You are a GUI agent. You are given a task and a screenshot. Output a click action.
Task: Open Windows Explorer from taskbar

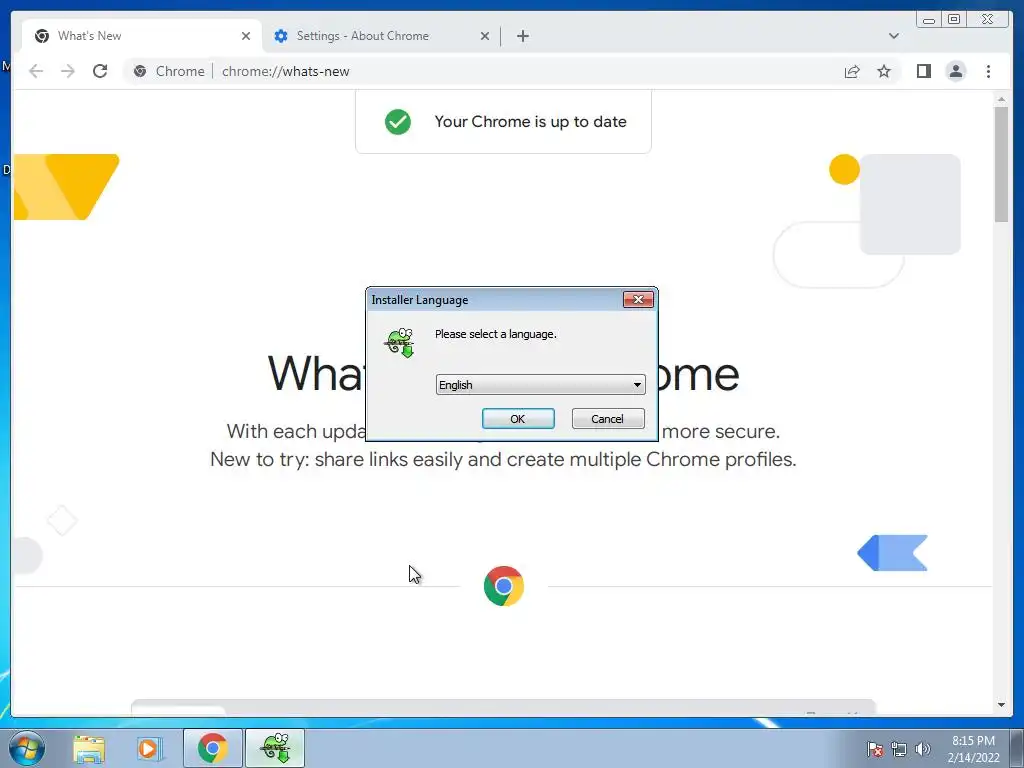pos(89,748)
